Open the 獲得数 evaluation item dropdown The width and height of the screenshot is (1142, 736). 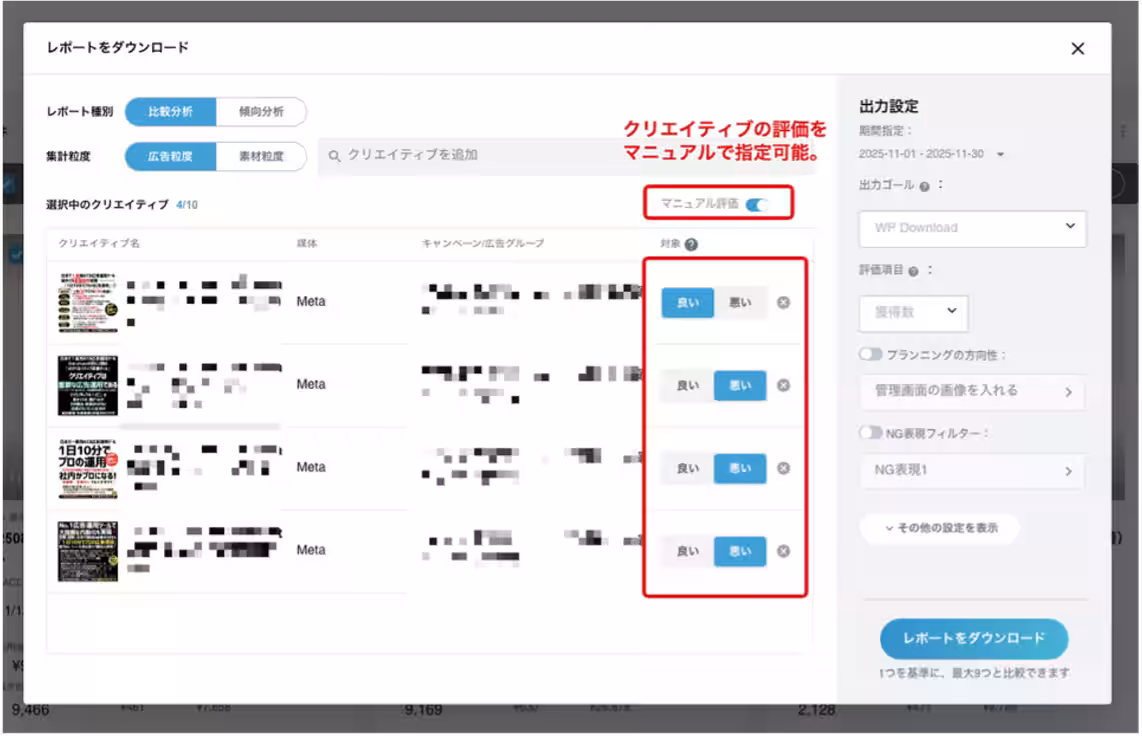point(913,313)
